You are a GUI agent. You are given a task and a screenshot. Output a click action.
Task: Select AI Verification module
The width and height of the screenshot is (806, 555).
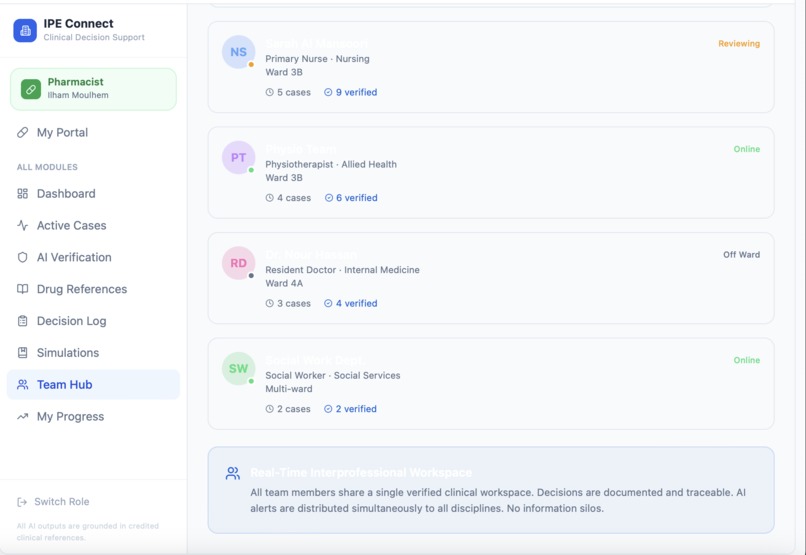pyautogui.click(x=94, y=257)
